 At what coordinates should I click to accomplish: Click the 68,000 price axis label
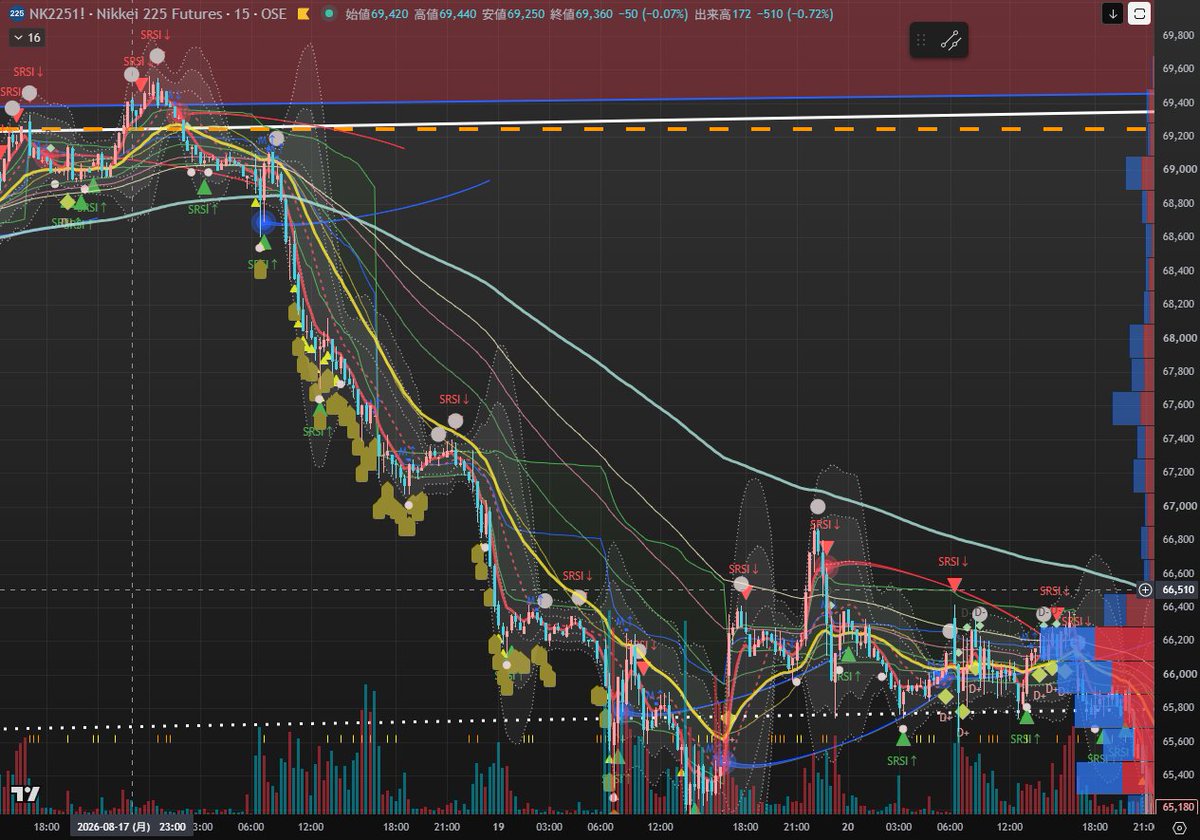pos(1180,338)
